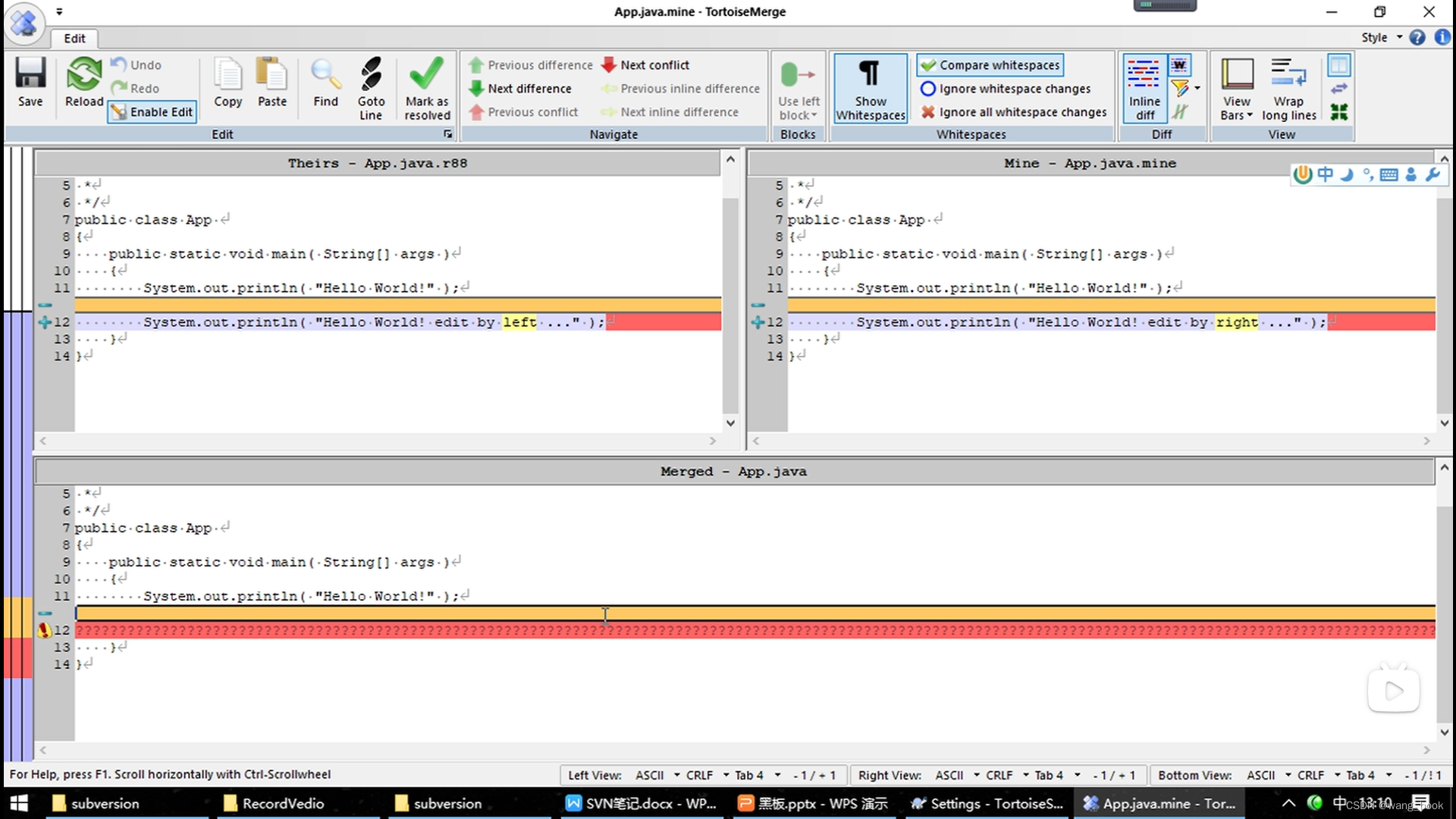Screen dimensions: 1456x819
Task: Go to Previous inline difference
Action: [680, 89]
